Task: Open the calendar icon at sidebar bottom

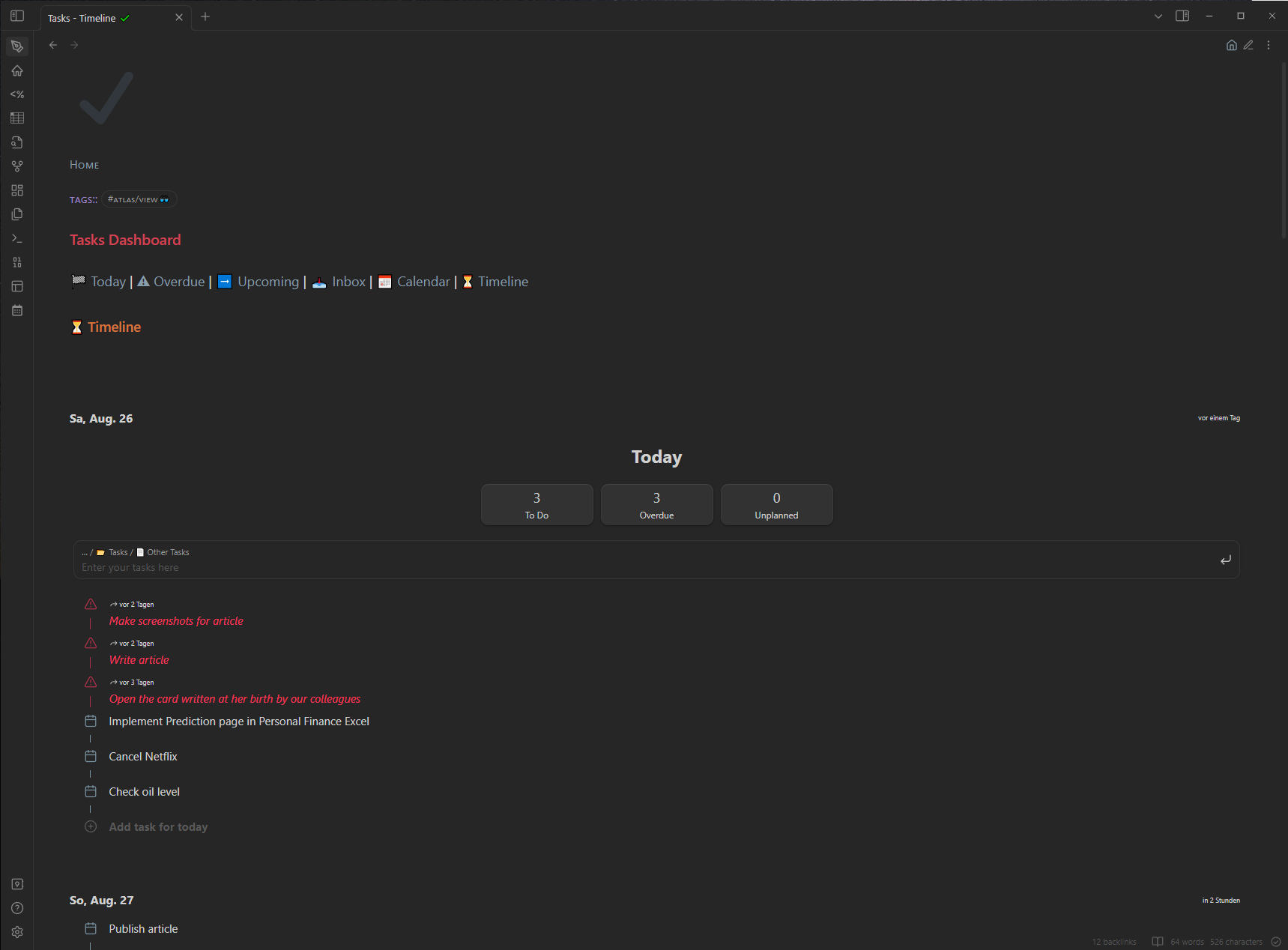Action: (x=16, y=310)
